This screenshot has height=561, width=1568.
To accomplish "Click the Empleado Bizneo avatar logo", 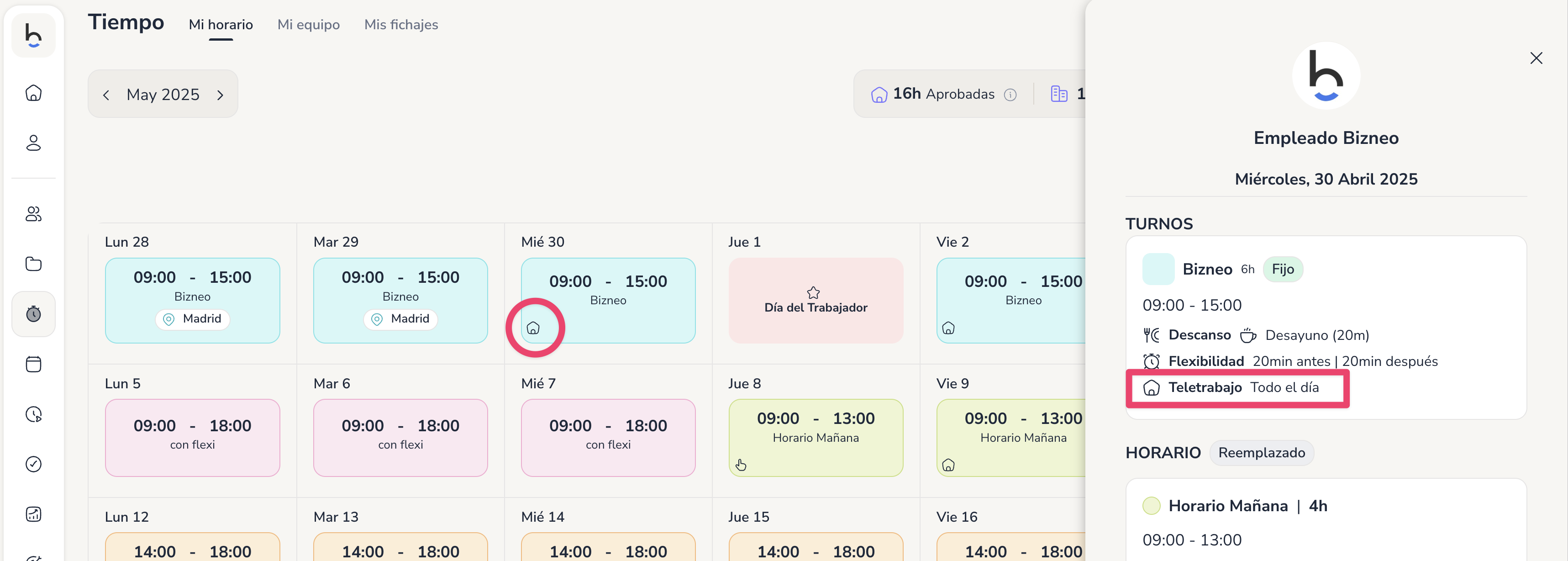I will (1326, 75).
